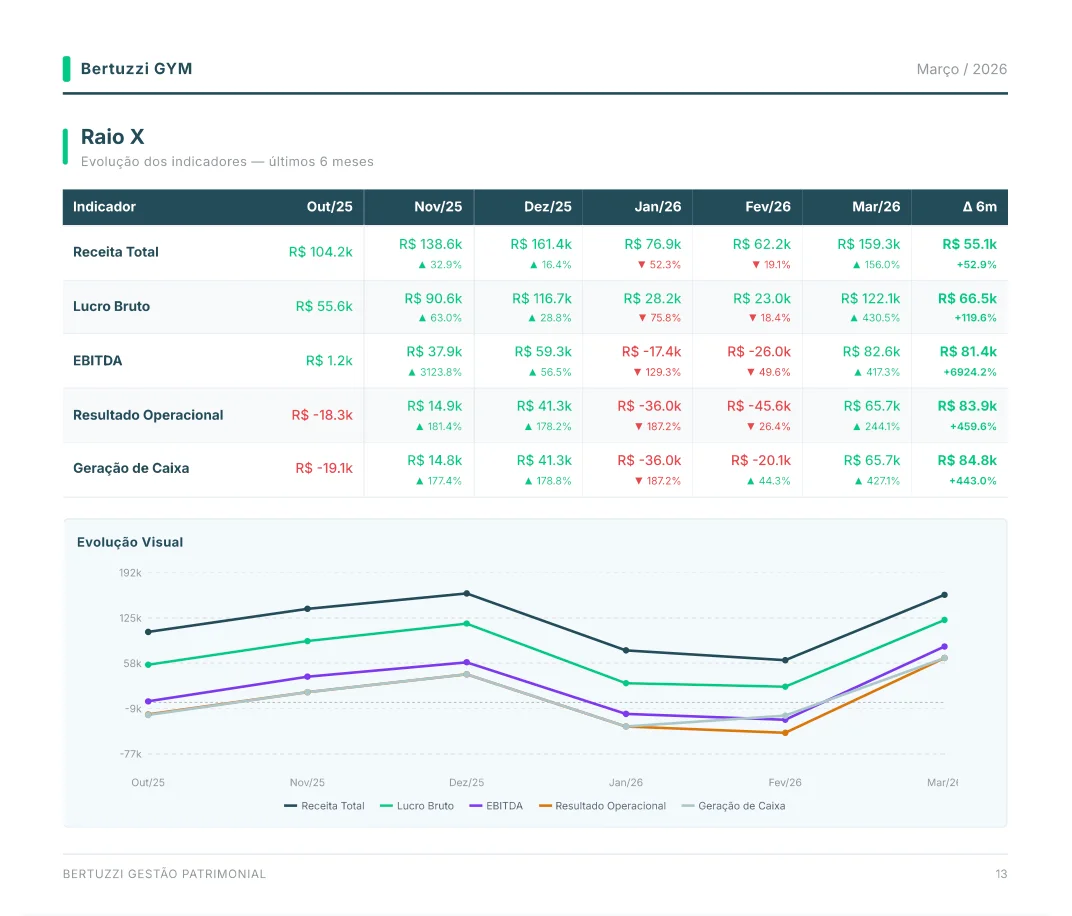Click the delta value R$ 66.5k
Image resolution: width=1072 pixels, height=916 pixels.
click(967, 299)
